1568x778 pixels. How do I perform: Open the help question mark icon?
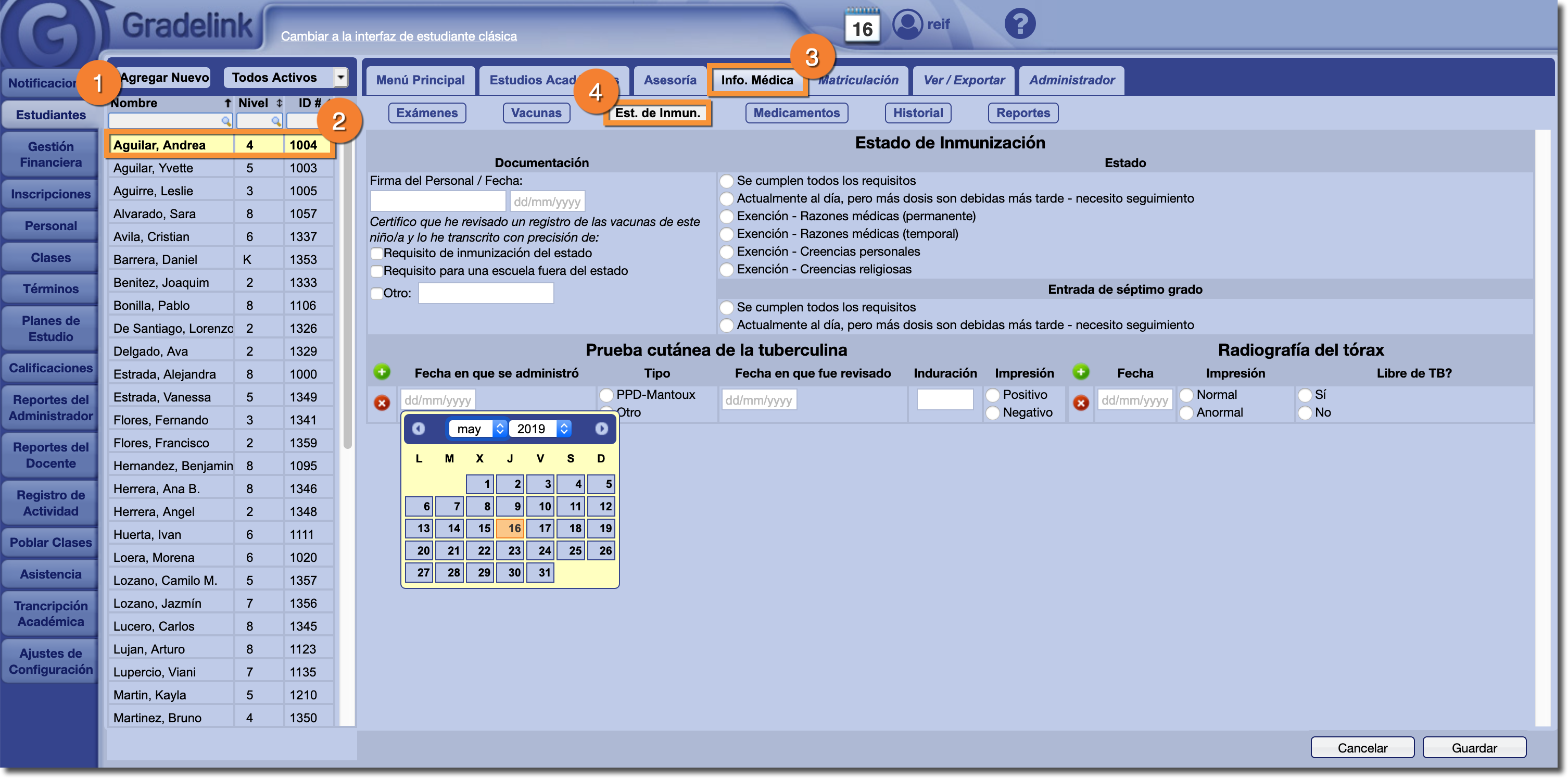point(1020,24)
